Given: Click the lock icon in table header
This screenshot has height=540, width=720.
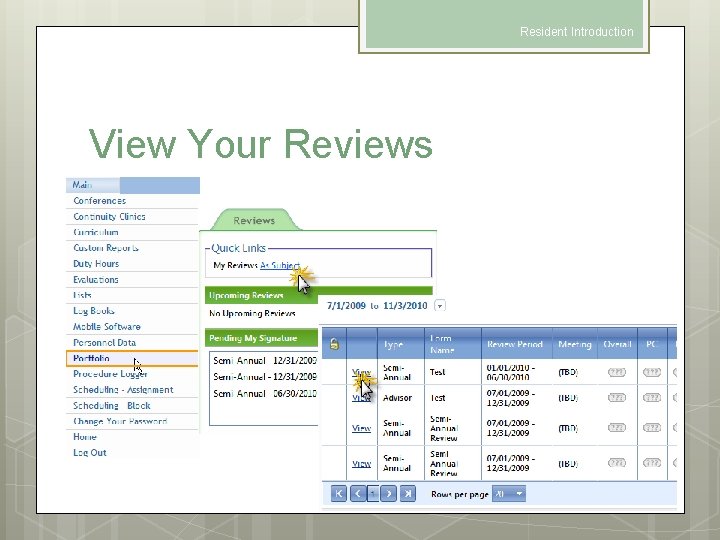Looking at the screenshot, I should (334, 344).
